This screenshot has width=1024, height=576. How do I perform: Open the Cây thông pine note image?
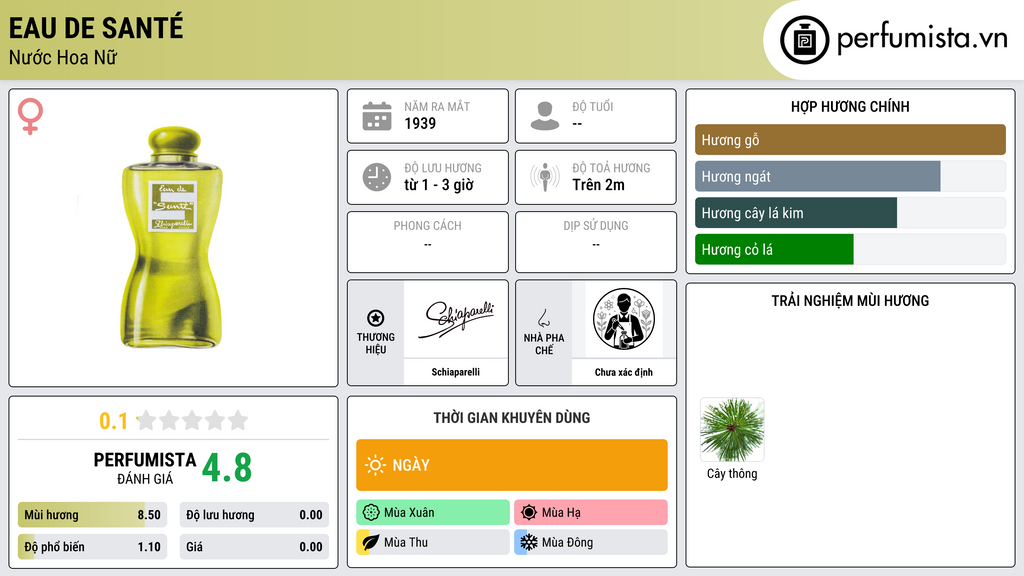click(732, 430)
